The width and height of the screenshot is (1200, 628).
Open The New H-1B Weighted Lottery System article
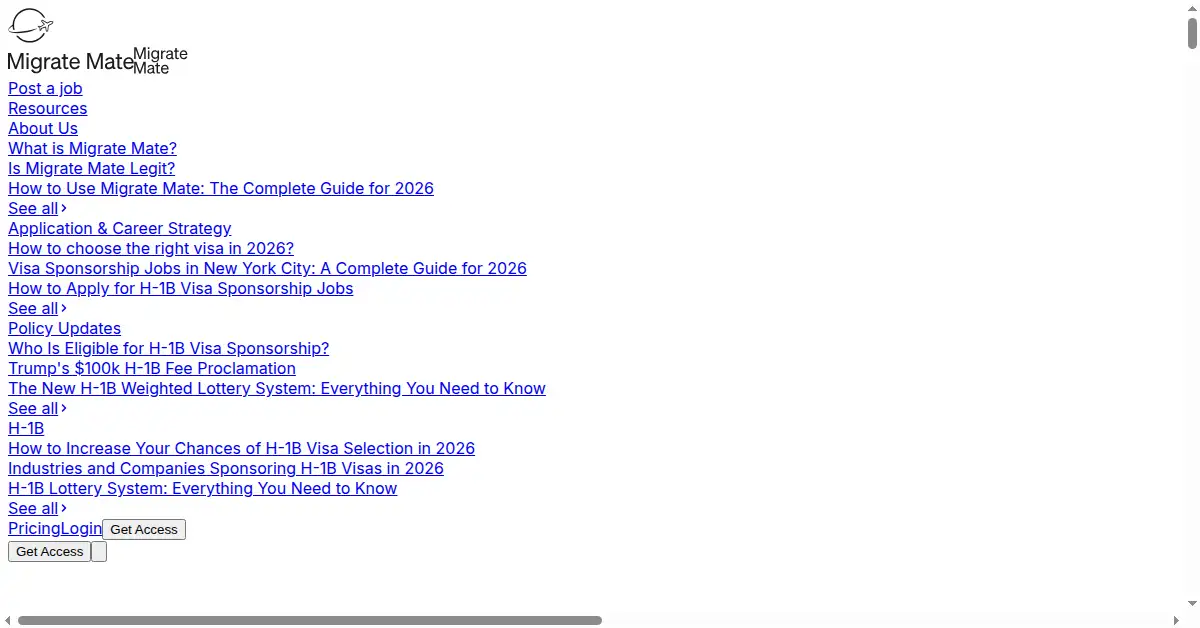pyautogui.click(x=277, y=388)
